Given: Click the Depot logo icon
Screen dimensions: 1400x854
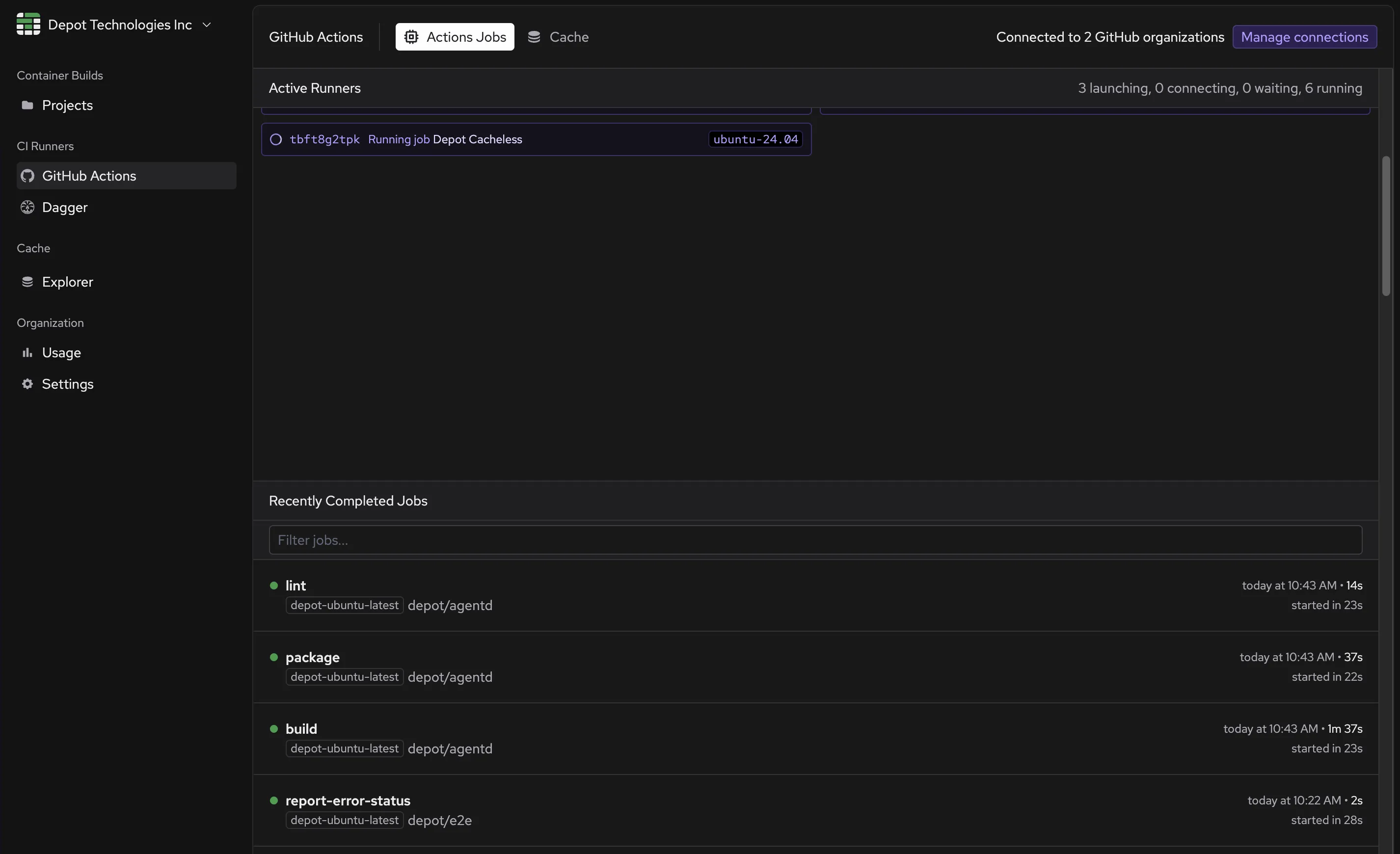Looking at the screenshot, I should point(28,24).
